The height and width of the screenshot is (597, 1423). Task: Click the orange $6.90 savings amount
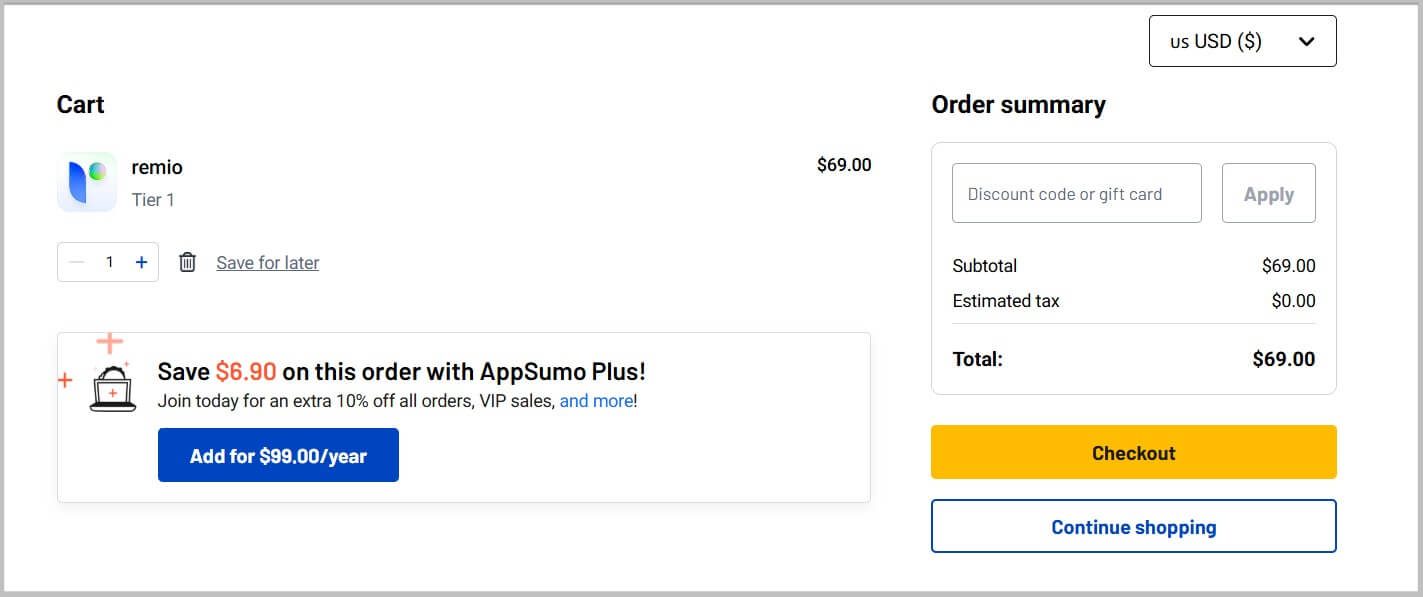point(245,372)
